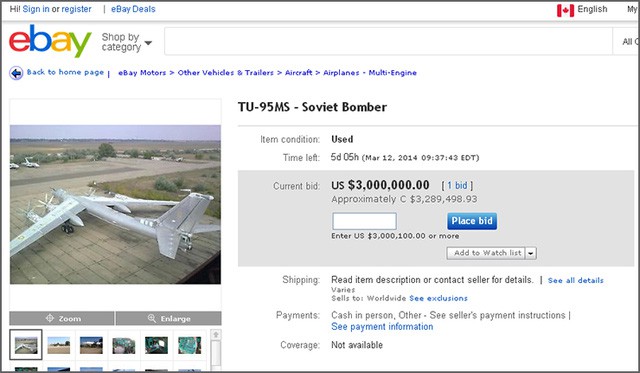This screenshot has height=373, width=640.
Task: Click the Zoom crosshair button under photo
Action: coord(62,318)
